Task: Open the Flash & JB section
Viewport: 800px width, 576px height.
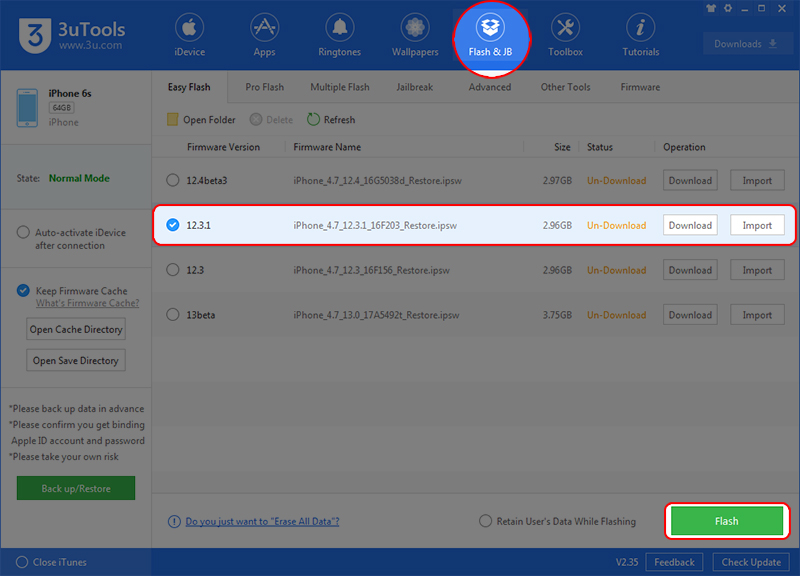Action: pyautogui.click(x=490, y=35)
